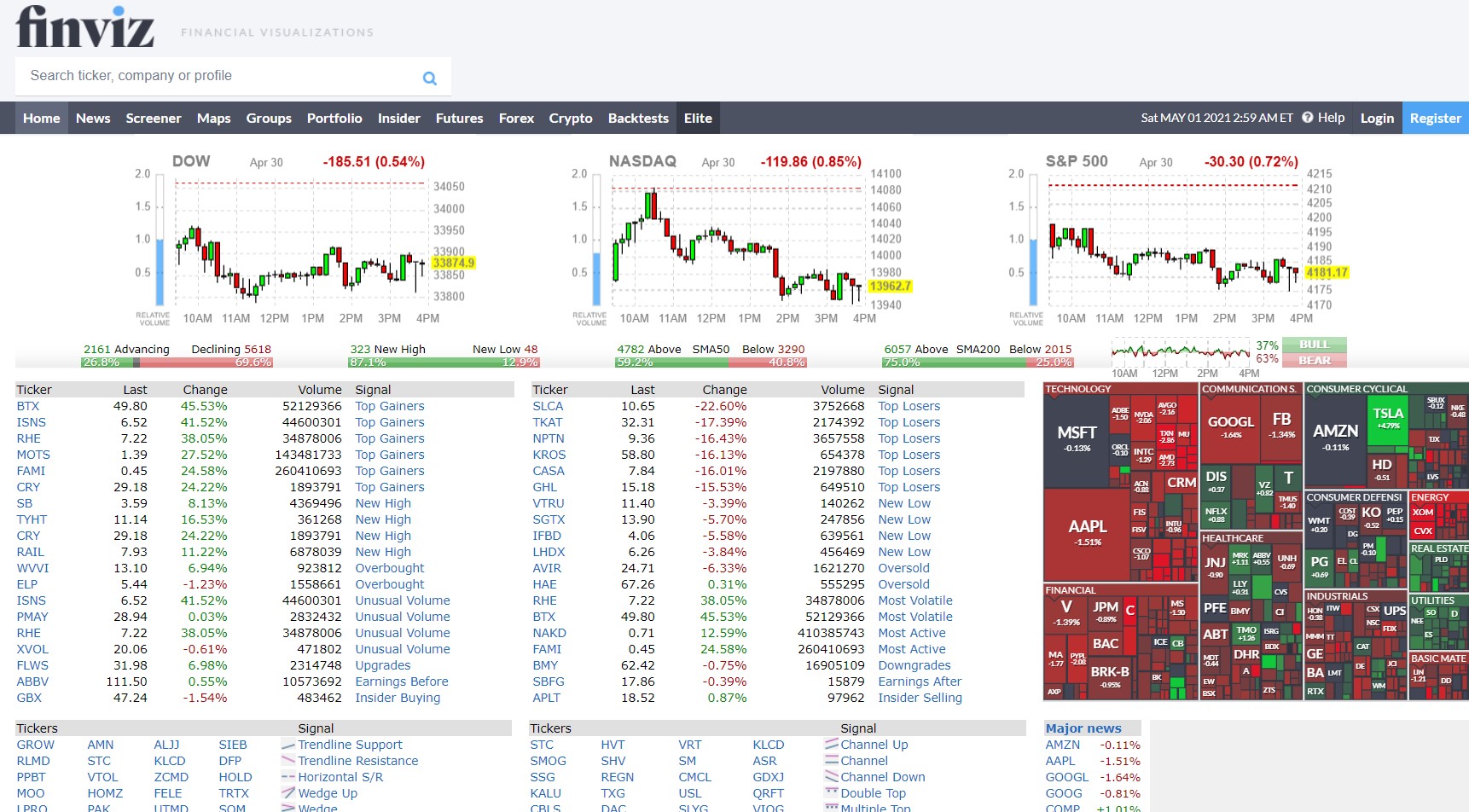
Task: Open the ISNS Top Gainers ticker
Action: pos(32,422)
